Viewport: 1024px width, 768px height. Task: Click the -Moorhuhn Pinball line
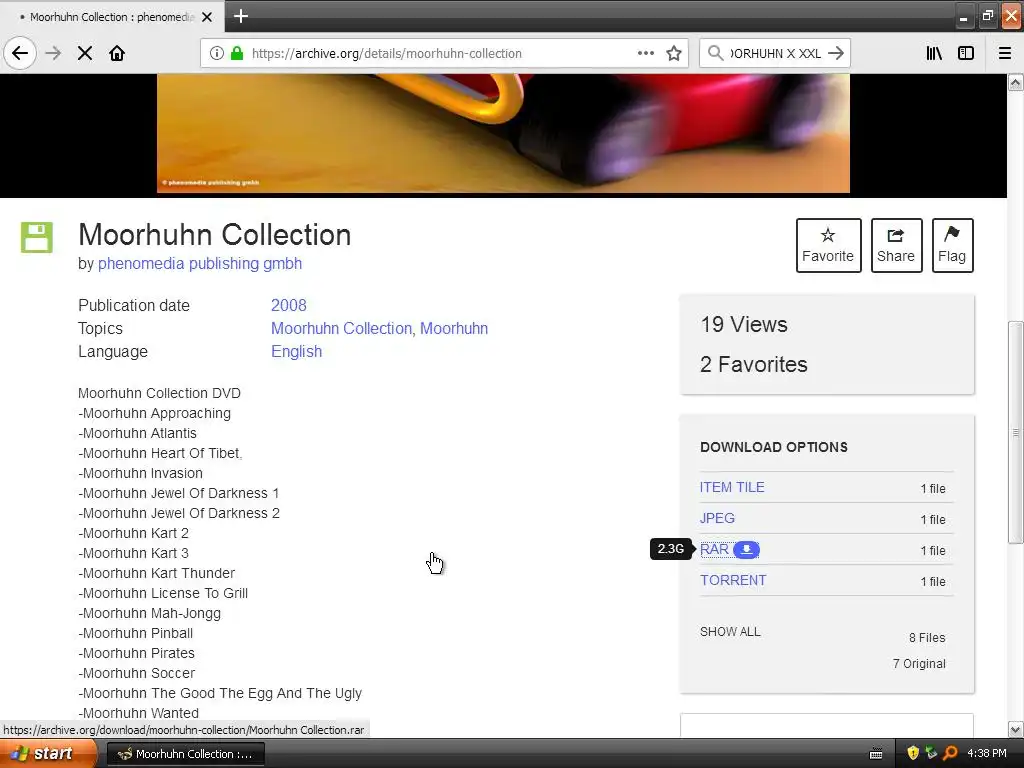(x=135, y=633)
